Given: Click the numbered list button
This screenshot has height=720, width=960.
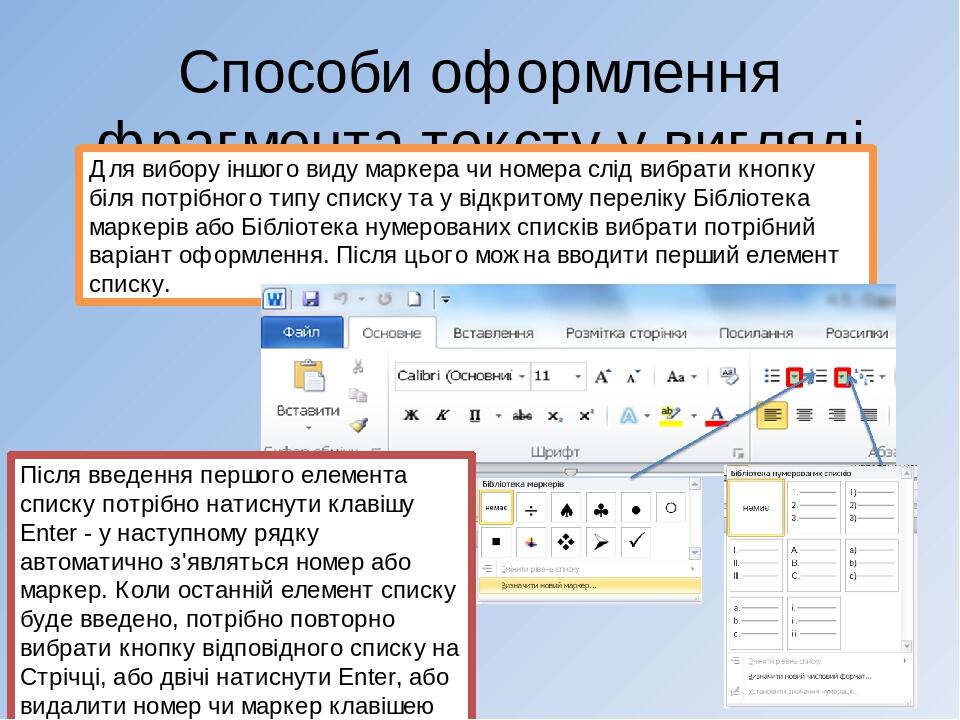Looking at the screenshot, I should (819, 376).
